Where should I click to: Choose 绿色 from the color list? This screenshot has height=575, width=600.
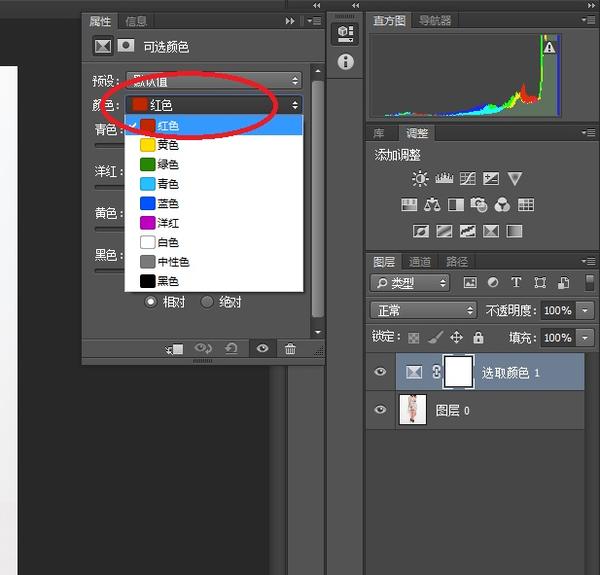tap(214, 165)
